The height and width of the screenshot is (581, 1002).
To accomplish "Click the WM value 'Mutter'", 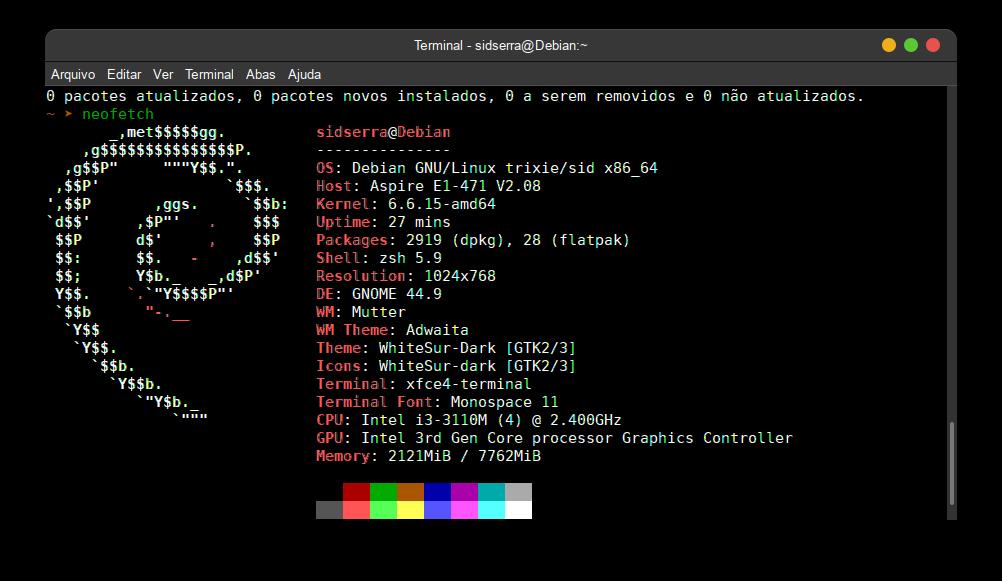I will click(x=378, y=312).
